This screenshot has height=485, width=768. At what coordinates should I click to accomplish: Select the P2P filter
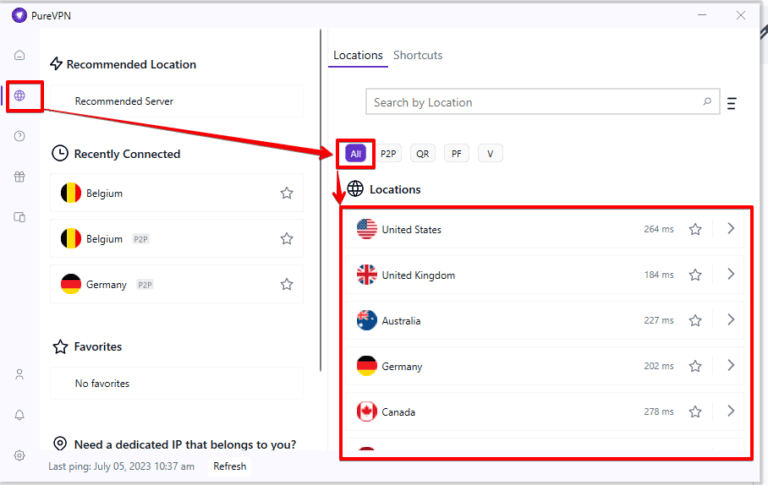point(388,154)
